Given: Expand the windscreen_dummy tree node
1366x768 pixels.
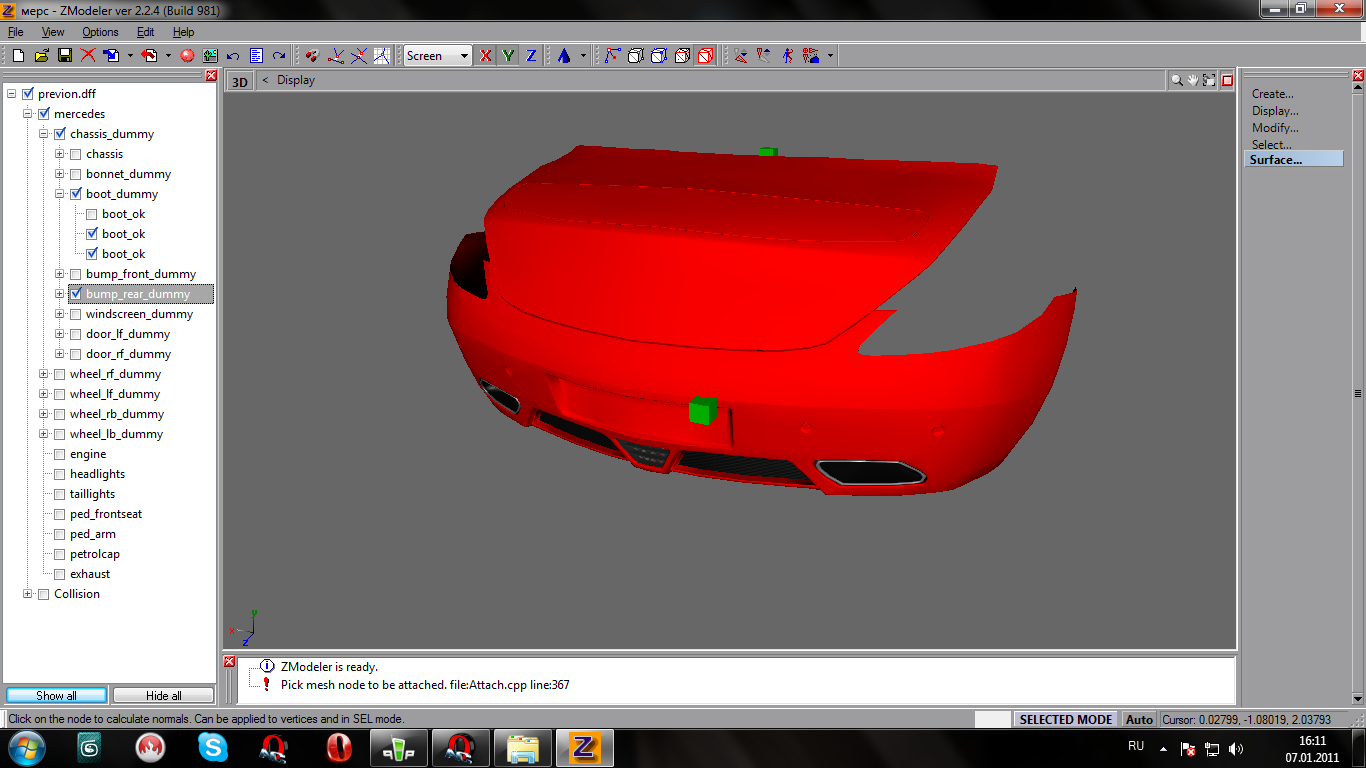Looking at the screenshot, I should tap(60, 314).
